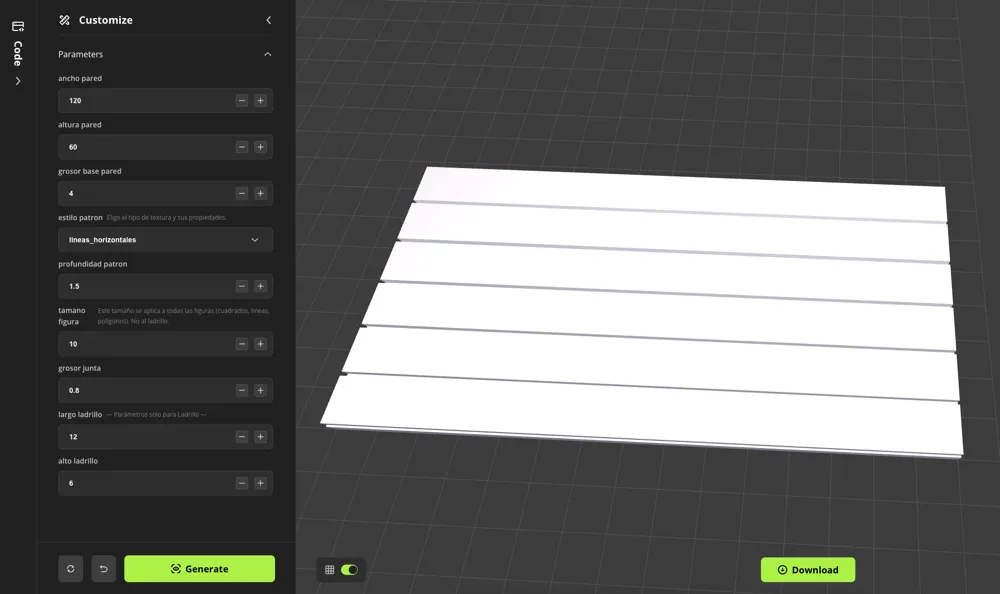Collapse the Customize sidebar with the chevron

pyautogui.click(x=267, y=19)
